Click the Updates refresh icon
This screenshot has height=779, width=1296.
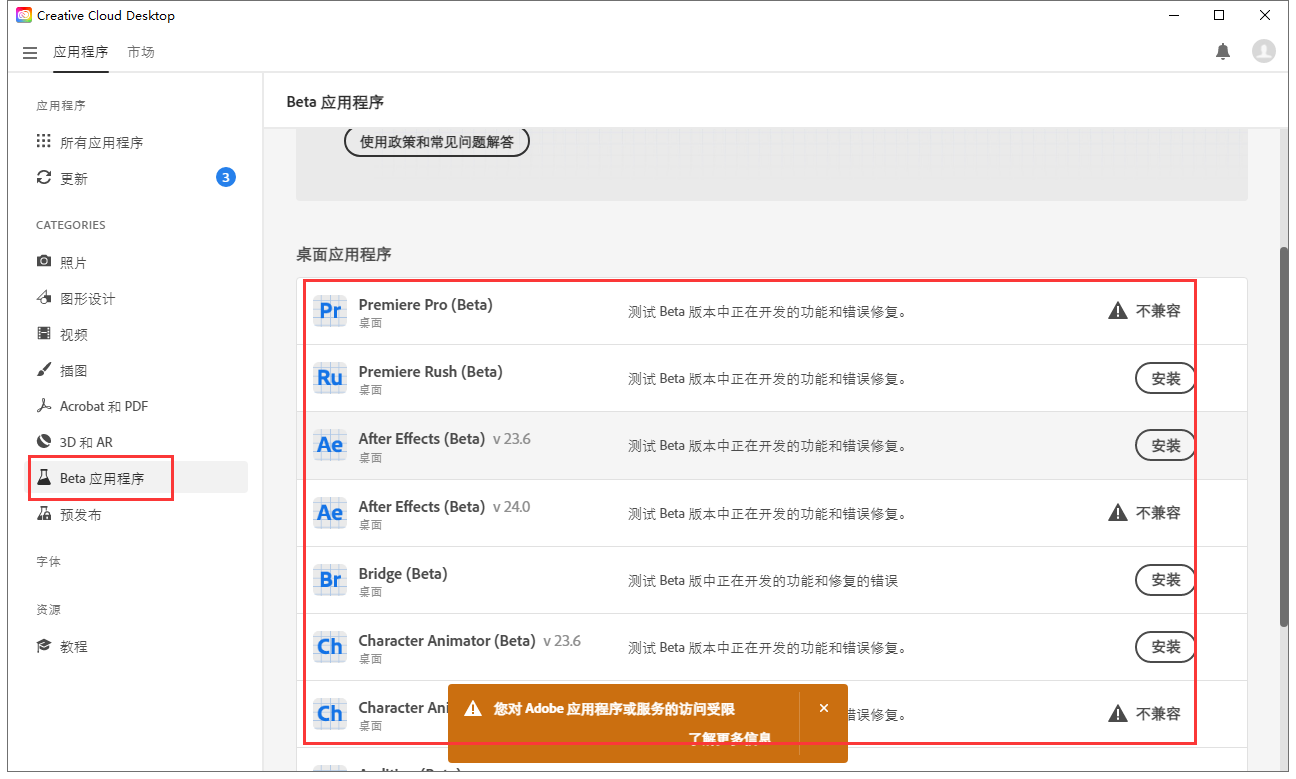[43, 177]
